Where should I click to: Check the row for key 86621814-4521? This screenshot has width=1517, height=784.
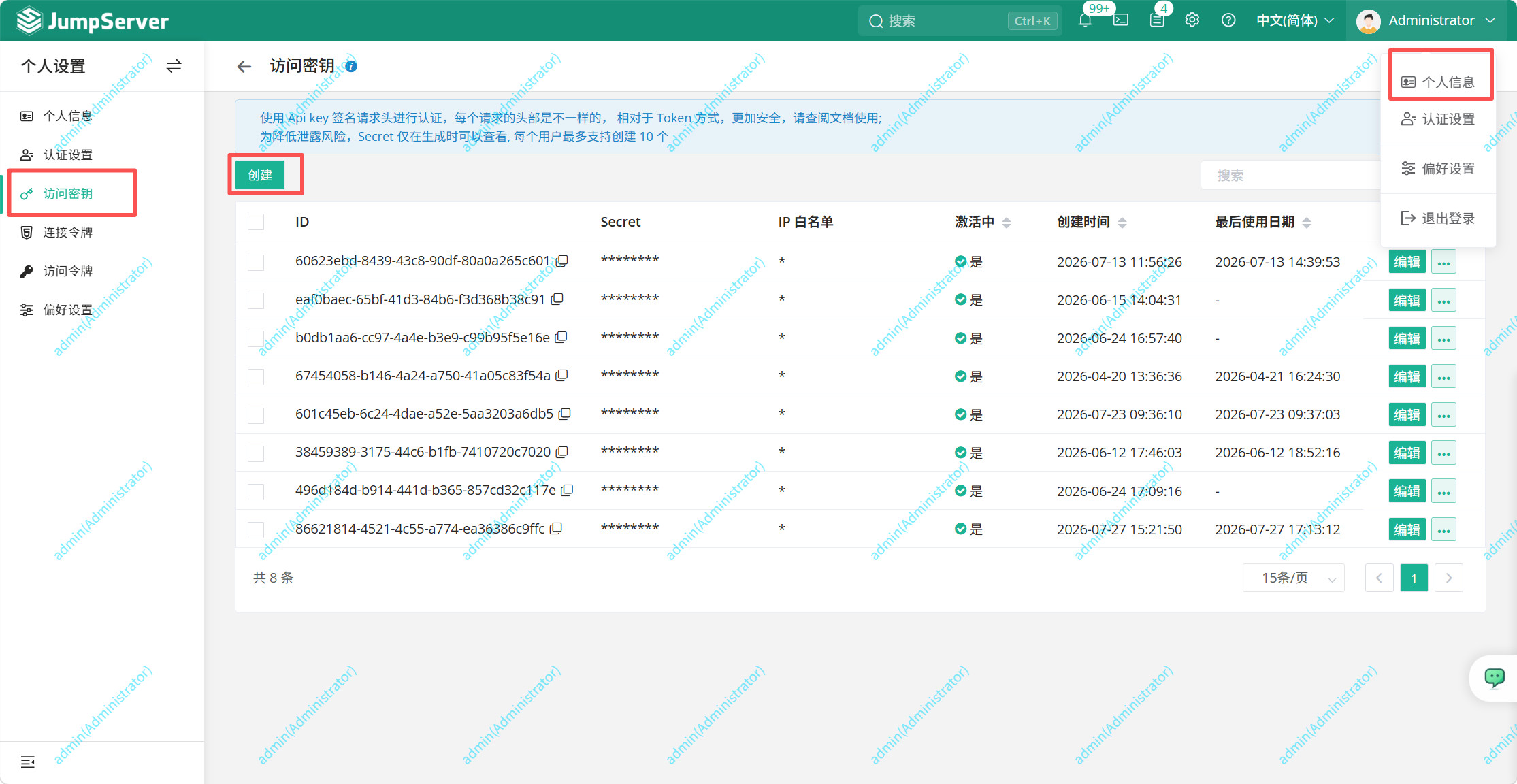coord(256,529)
